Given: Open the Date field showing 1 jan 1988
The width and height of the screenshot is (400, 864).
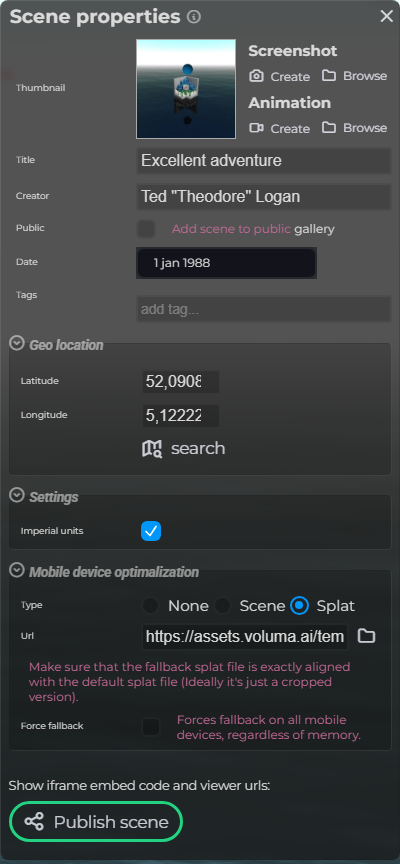Looking at the screenshot, I should point(226,263).
